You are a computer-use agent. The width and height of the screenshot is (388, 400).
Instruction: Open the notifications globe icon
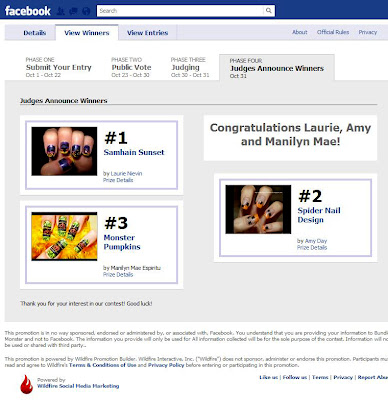[86, 11]
